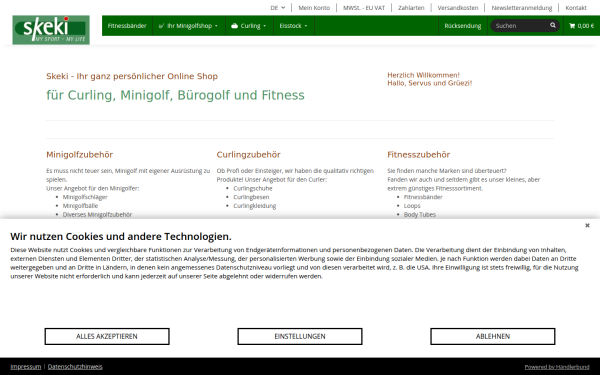Click the Body Tubes list item
Screen dimensions: 600x375
(420, 215)
